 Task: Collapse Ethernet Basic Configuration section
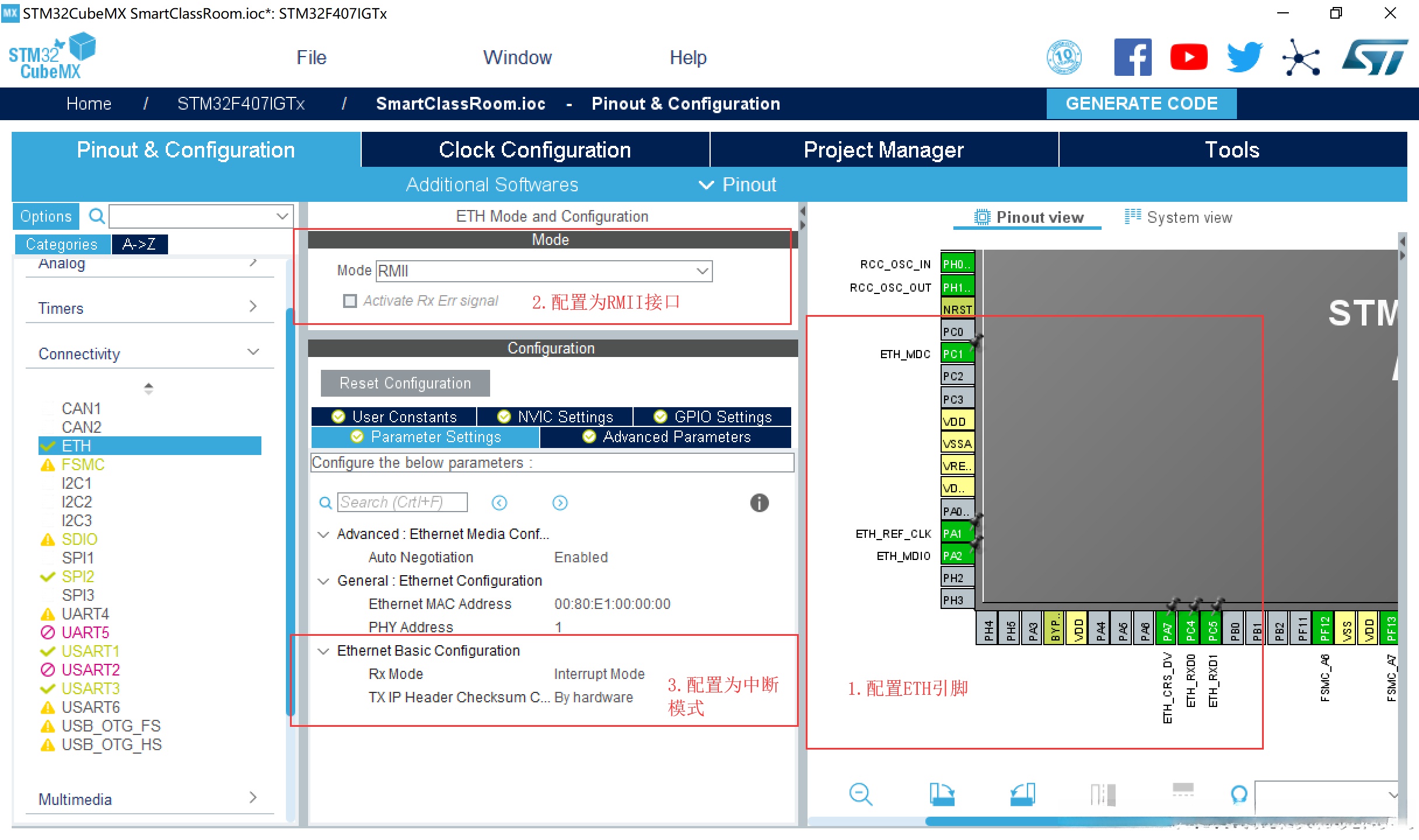click(323, 651)
